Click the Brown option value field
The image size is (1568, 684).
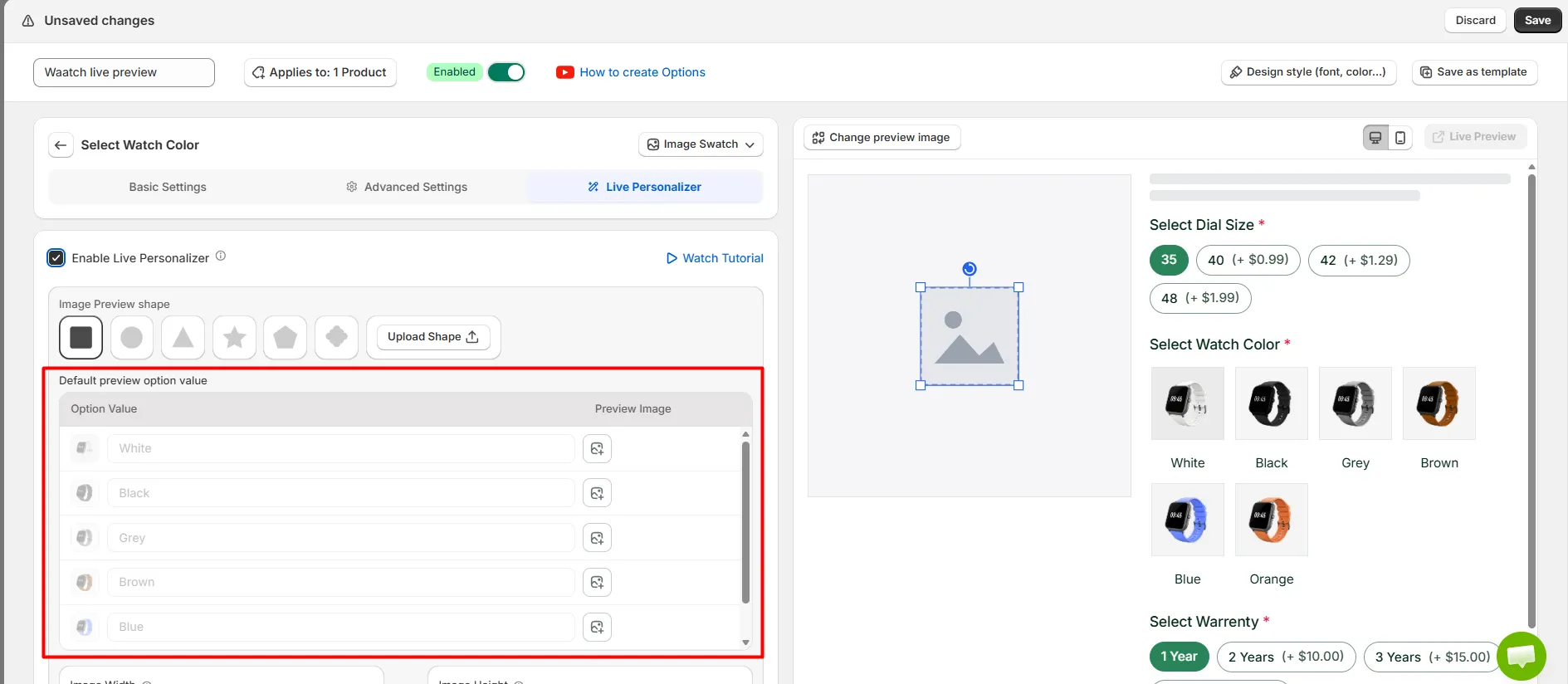[x=340, y=582]
